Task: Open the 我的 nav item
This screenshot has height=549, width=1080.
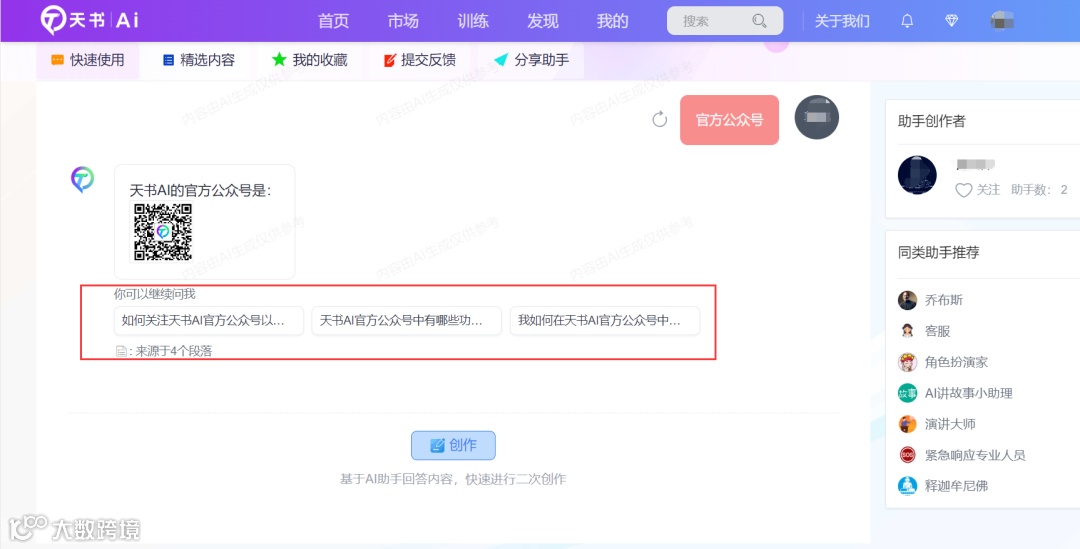Action: coord(612,21)
